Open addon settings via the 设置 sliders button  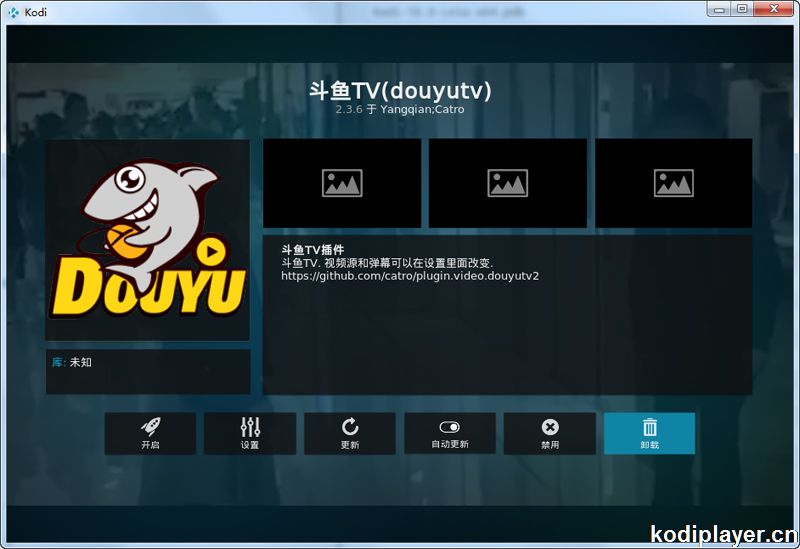click(x=250, y=434)
